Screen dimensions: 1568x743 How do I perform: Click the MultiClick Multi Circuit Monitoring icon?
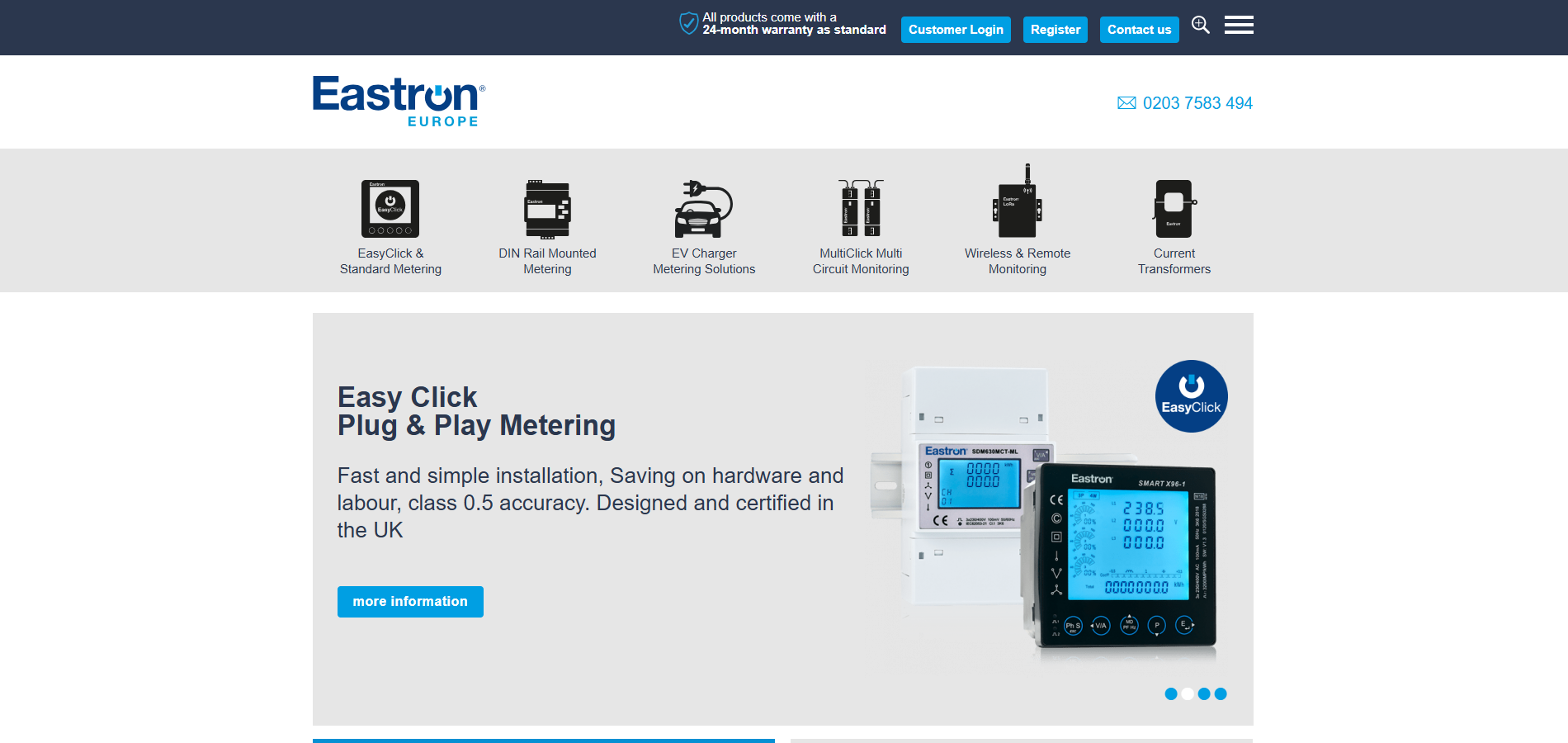(x=861, y=208)
